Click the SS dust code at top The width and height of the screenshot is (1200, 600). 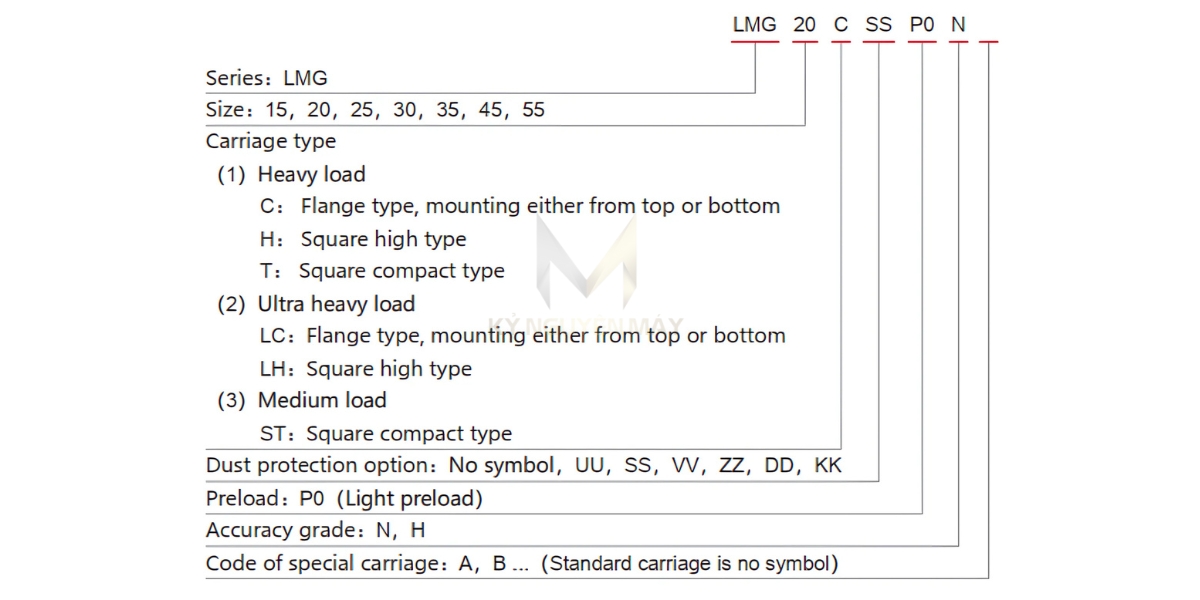(878, 25)
